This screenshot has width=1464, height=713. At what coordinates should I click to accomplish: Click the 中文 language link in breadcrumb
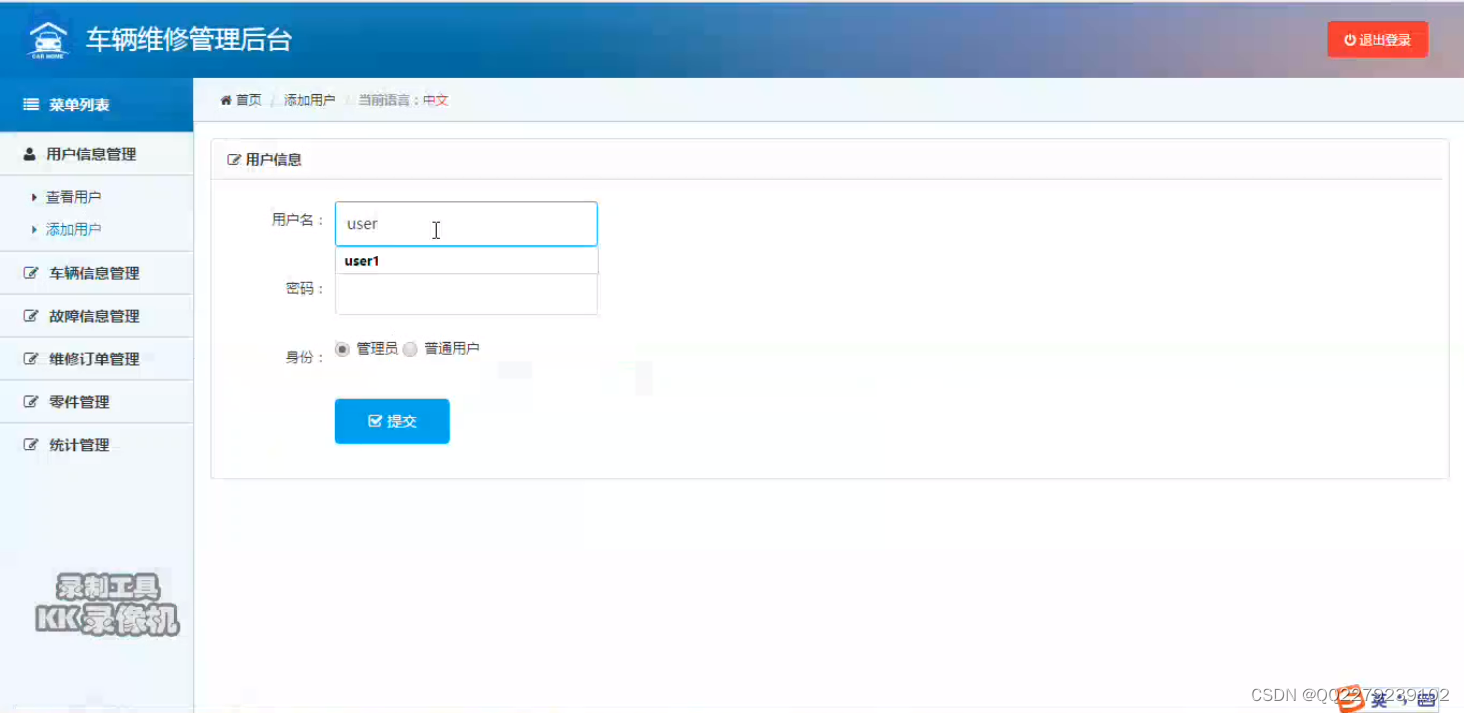point(434,100)
